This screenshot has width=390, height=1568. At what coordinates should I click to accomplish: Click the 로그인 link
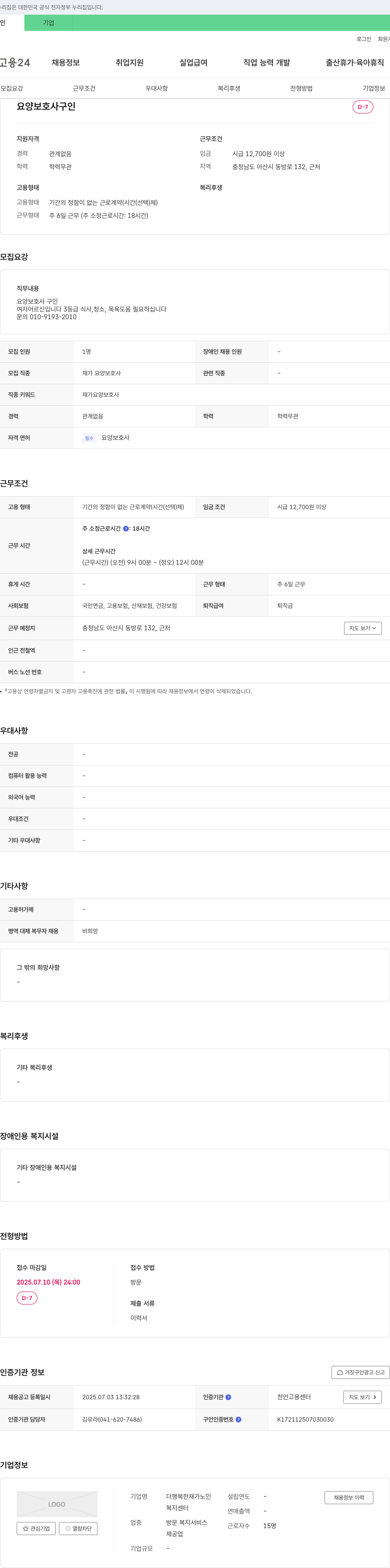pyautogui.click(x=364, y=39)
